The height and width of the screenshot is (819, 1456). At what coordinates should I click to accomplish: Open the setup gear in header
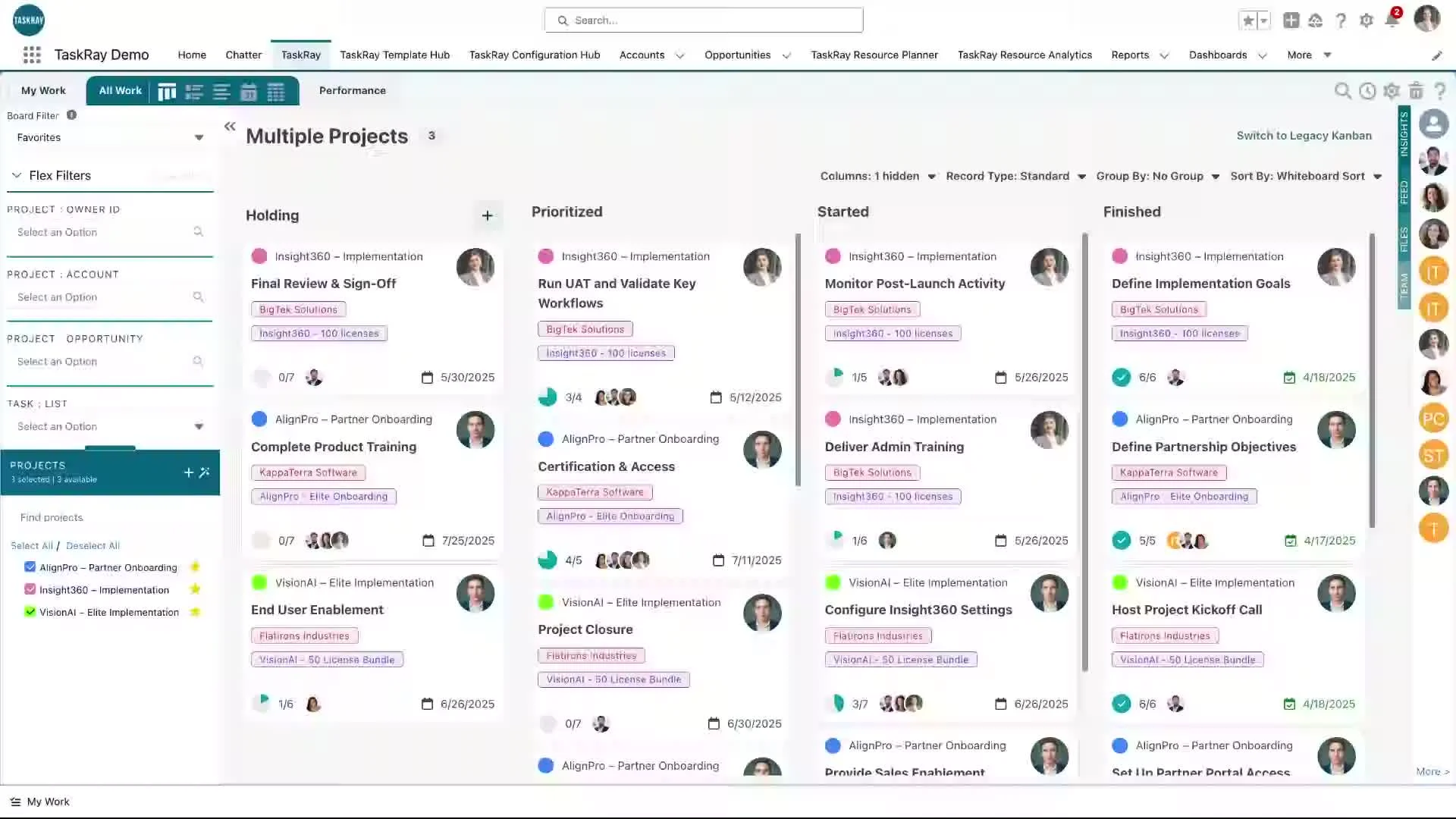coord(1367,20)
